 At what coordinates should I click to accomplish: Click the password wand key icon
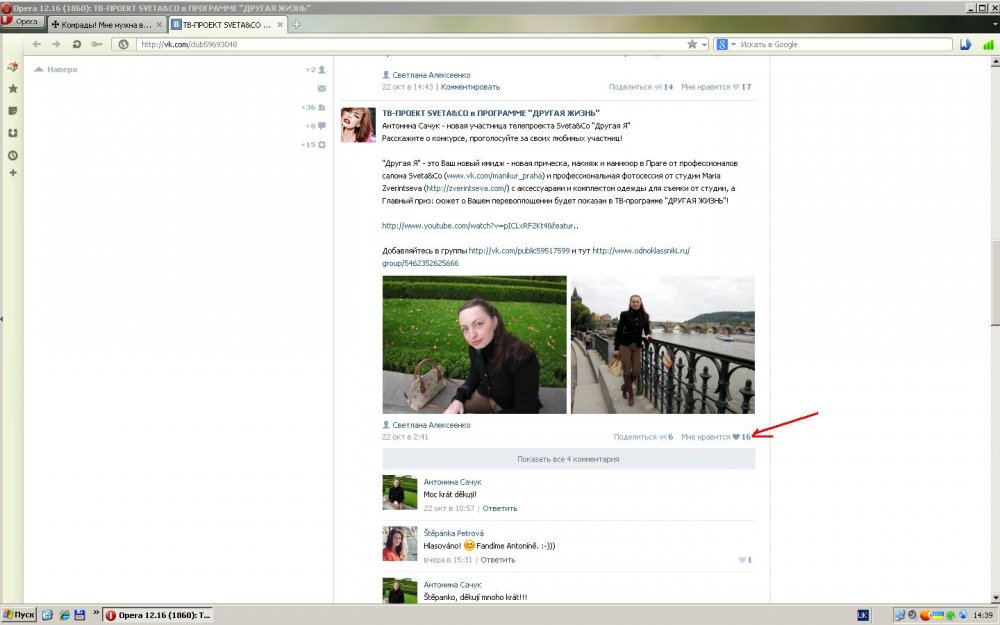96,44
